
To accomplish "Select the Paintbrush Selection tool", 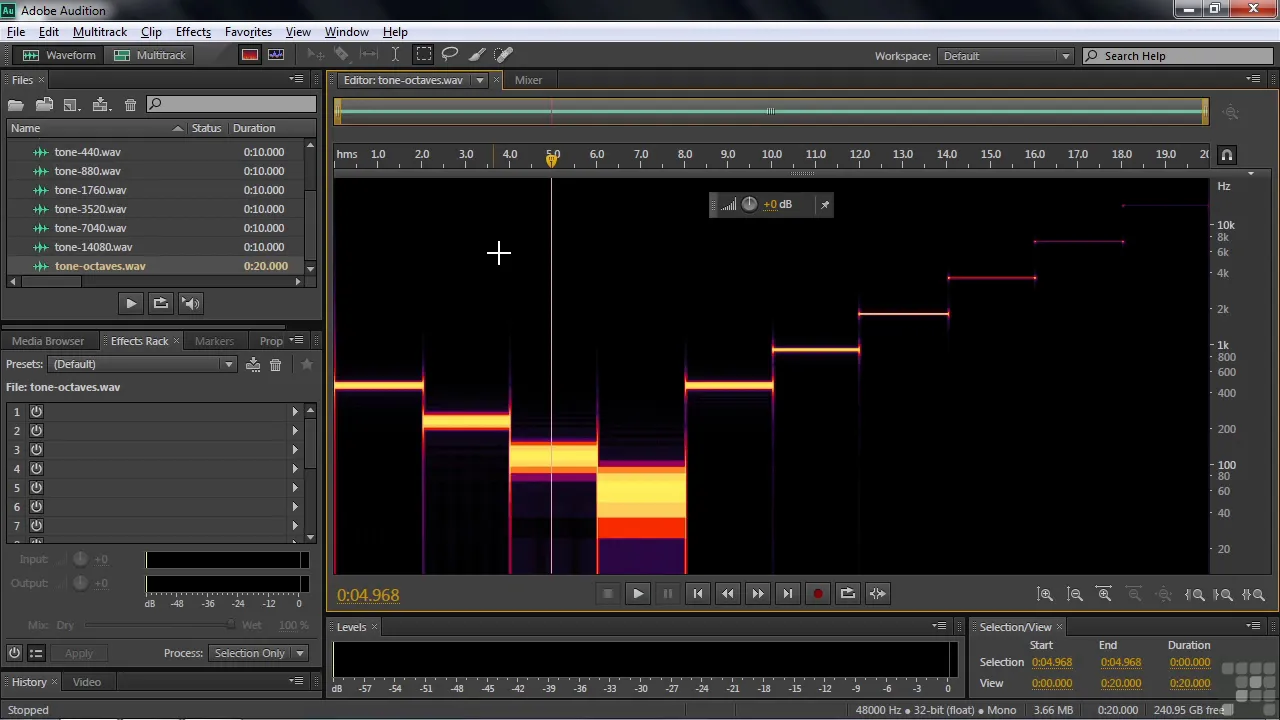I will (477, 55).
